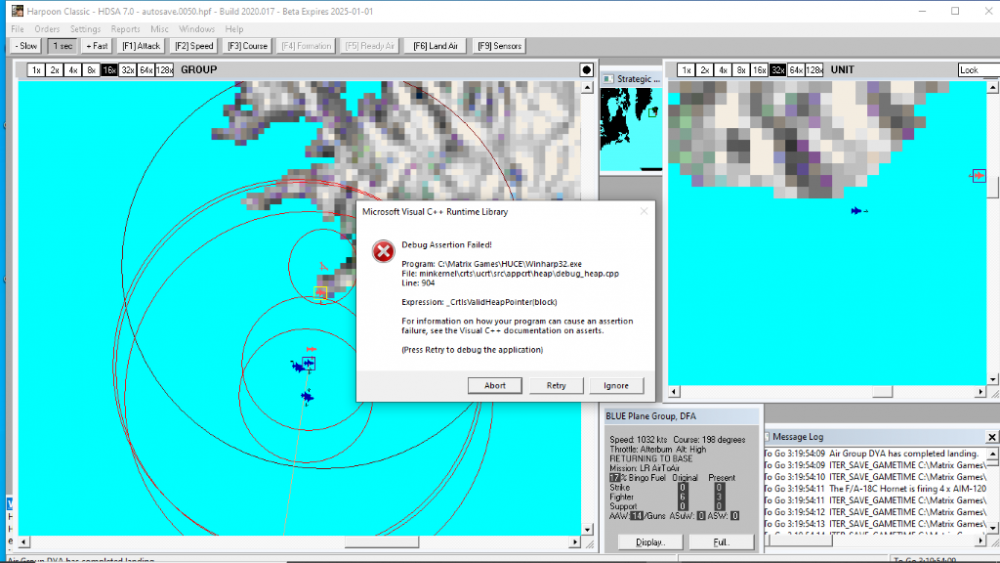Image resolution: width=1000 pixels, height=563 pixels.
Task: Click the Strategic window title icon
Action: click(x=608, y=79)
